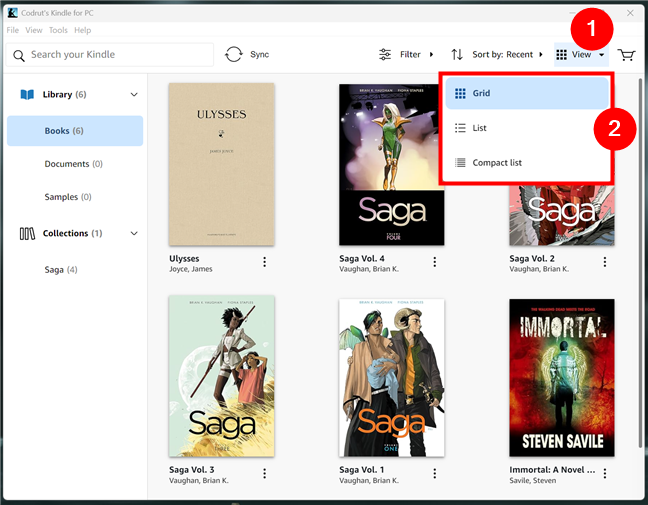Click the vertical scrollbar of the library
This screenshot has width=648, height=505.
tap(641, 264)
